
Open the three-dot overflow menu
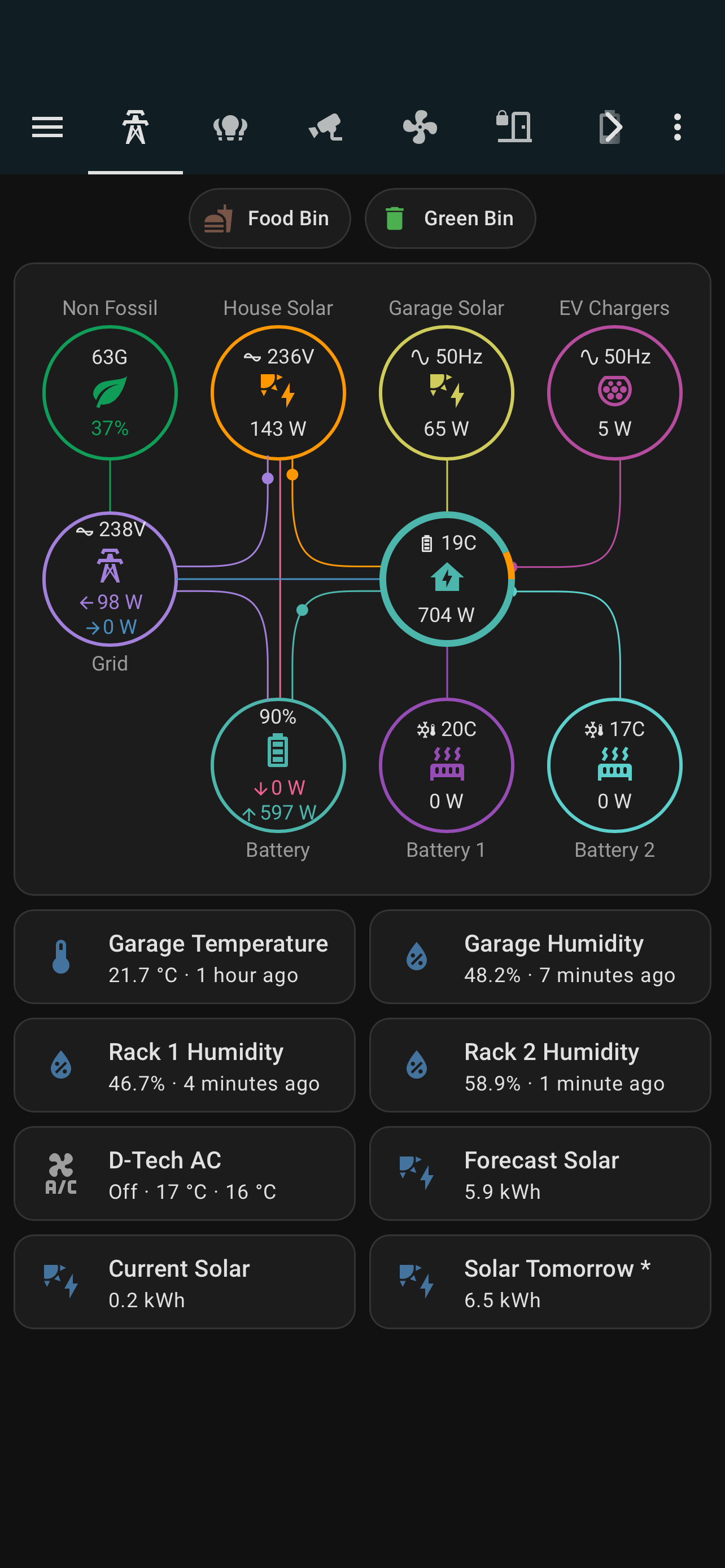click(677, 127)
